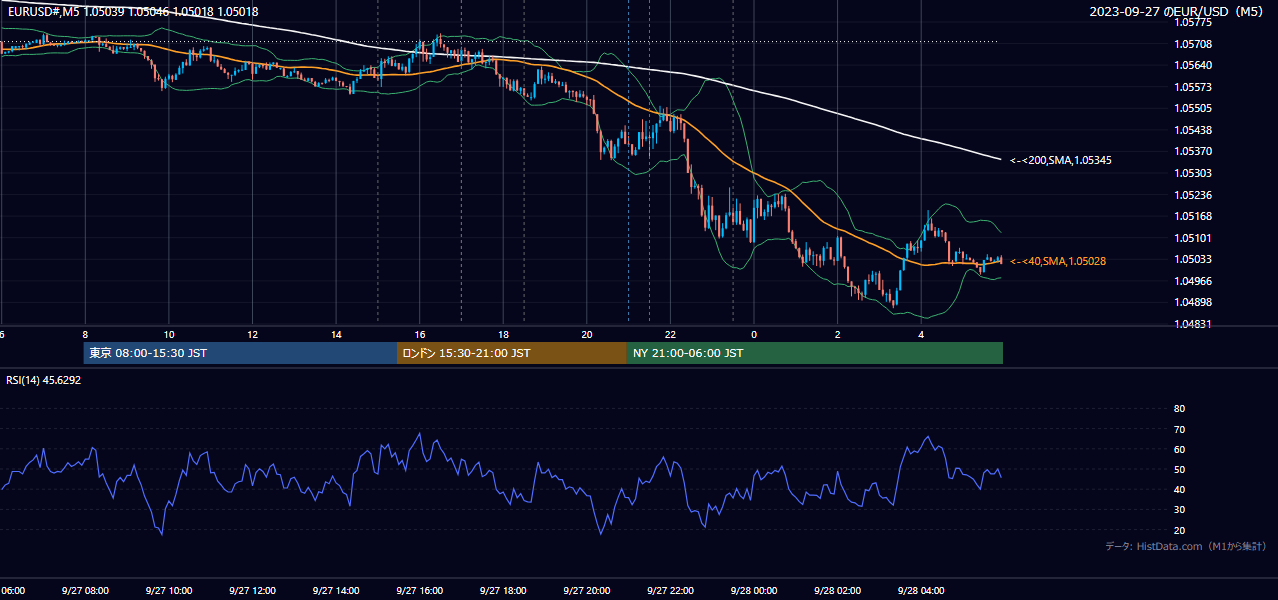Image resolution: width=1278 pixels, height=600 pixels.
Task: Click price axis value 1.05438
Action: point(1193,130)
